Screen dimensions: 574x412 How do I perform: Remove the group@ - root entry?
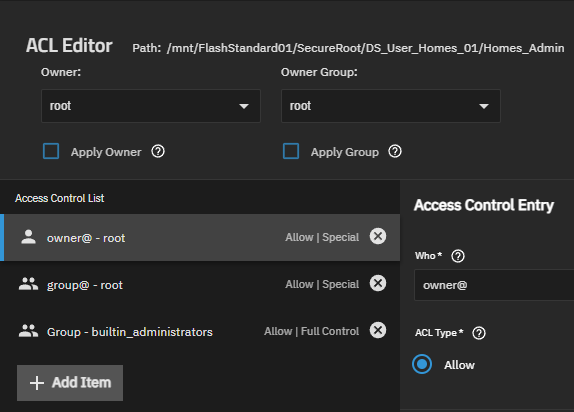click(378, 283)
